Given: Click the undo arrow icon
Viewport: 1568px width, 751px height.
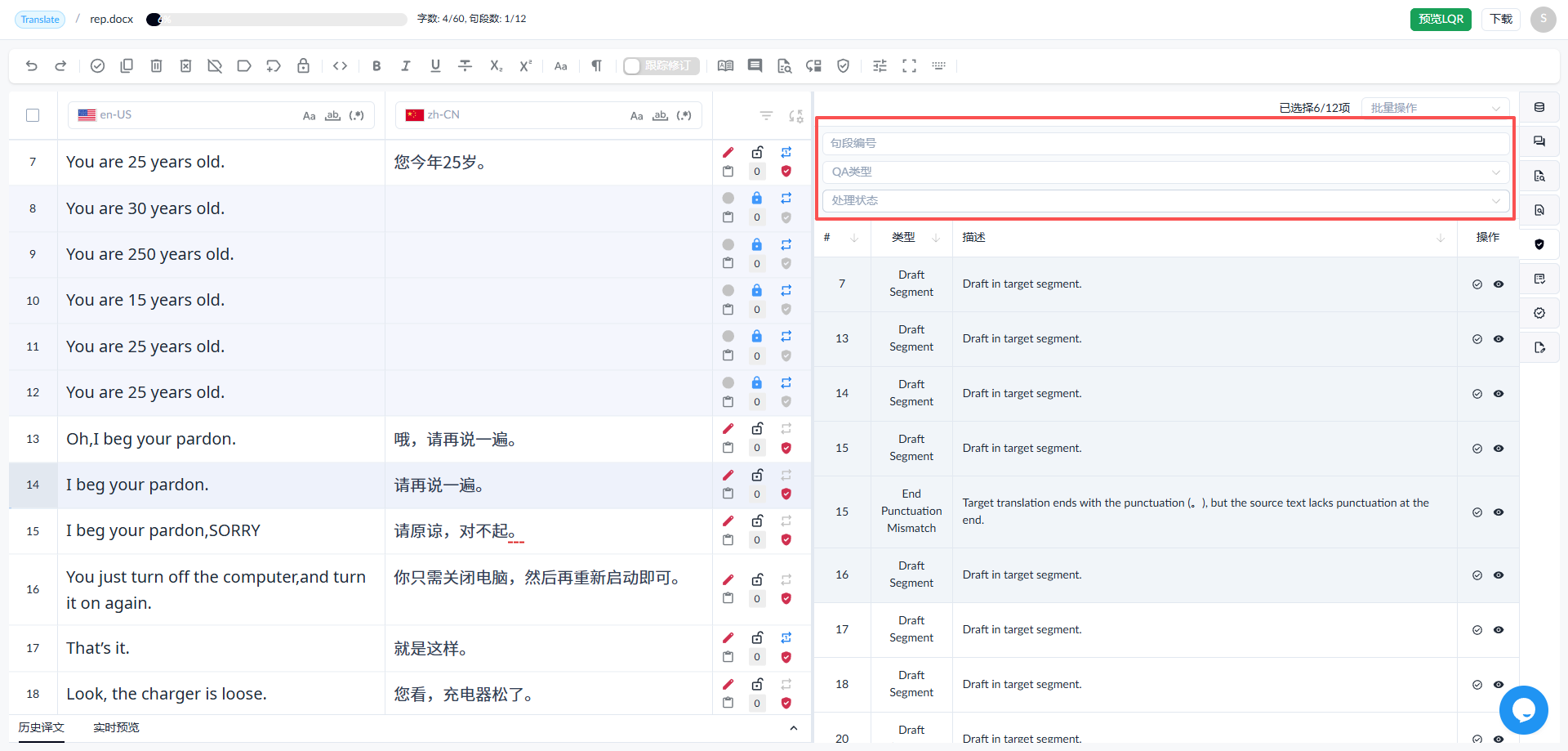Looking at the screenshot, I should coord(31,66).
